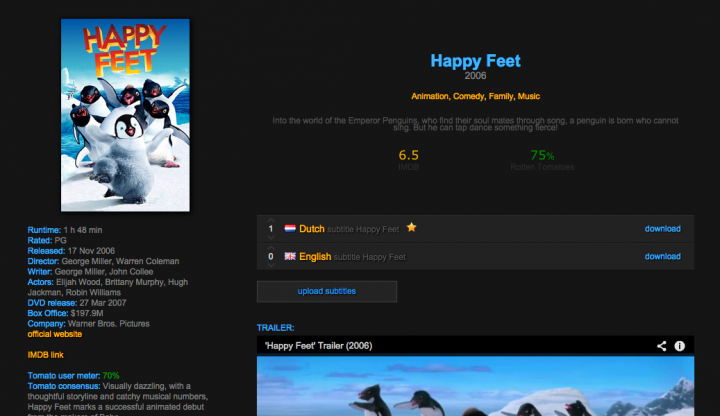Screen dimensions: 720x416
Task: Downvote the English subtitle with the down arrow
Action: click(x=271, y=265)
